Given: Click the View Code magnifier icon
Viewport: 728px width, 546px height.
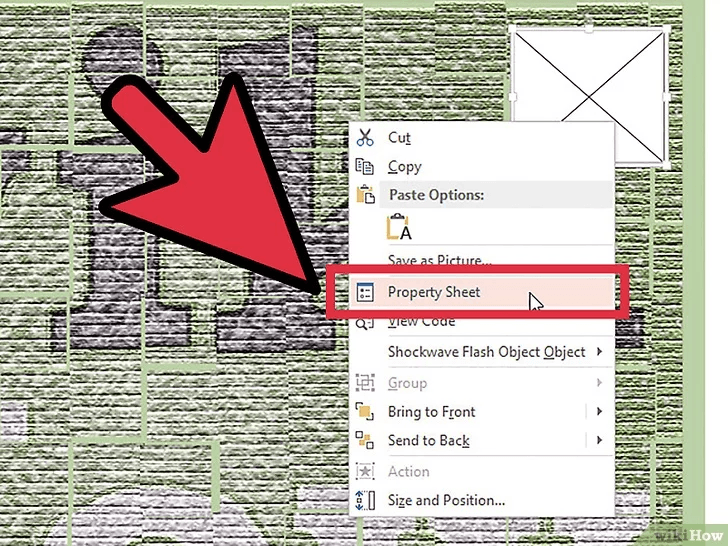Looking at the screenshot, I should 365,322.
